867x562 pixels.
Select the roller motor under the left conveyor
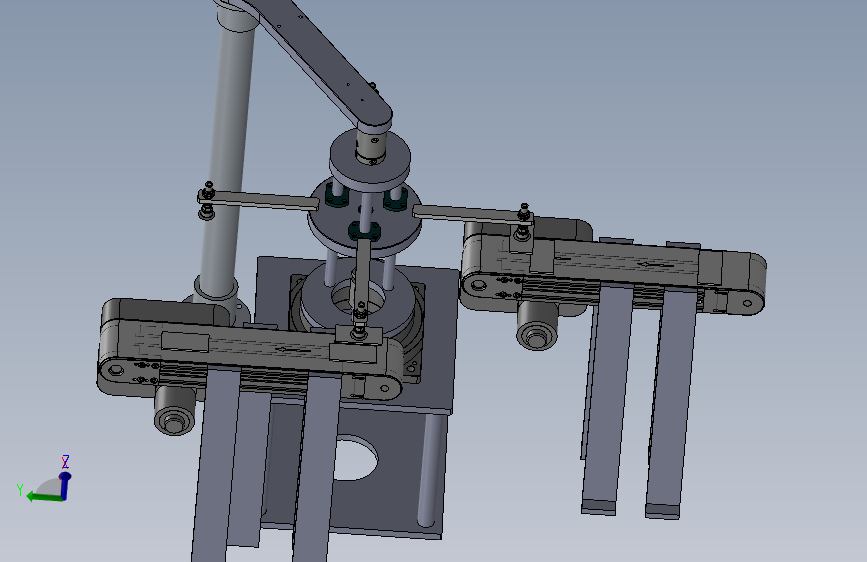click(174, 412)
